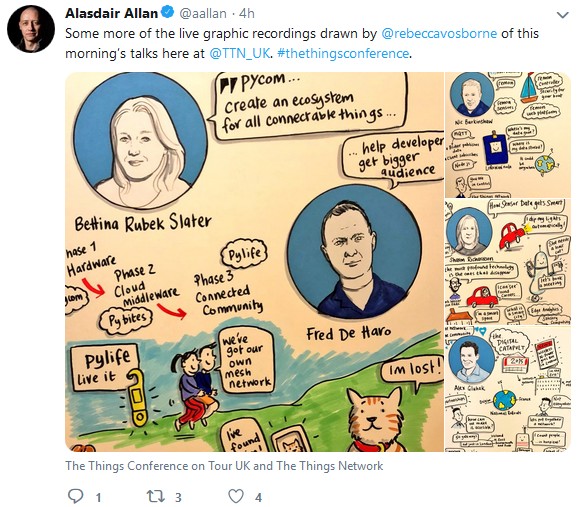Viewport: 583px width, 507px height.
Task: Click the reply count number 1
Action: tap(99, 497)
